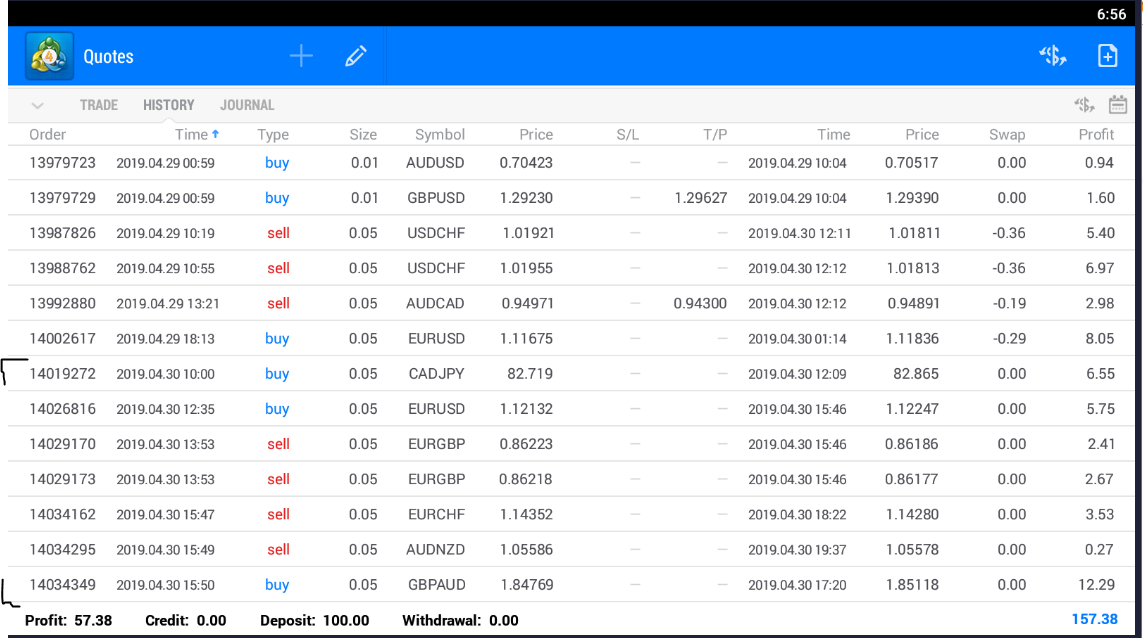This screenshot has width=1143, height=638.
Task: Select the HISTORY tab
Action: click(x=168, y=105)
